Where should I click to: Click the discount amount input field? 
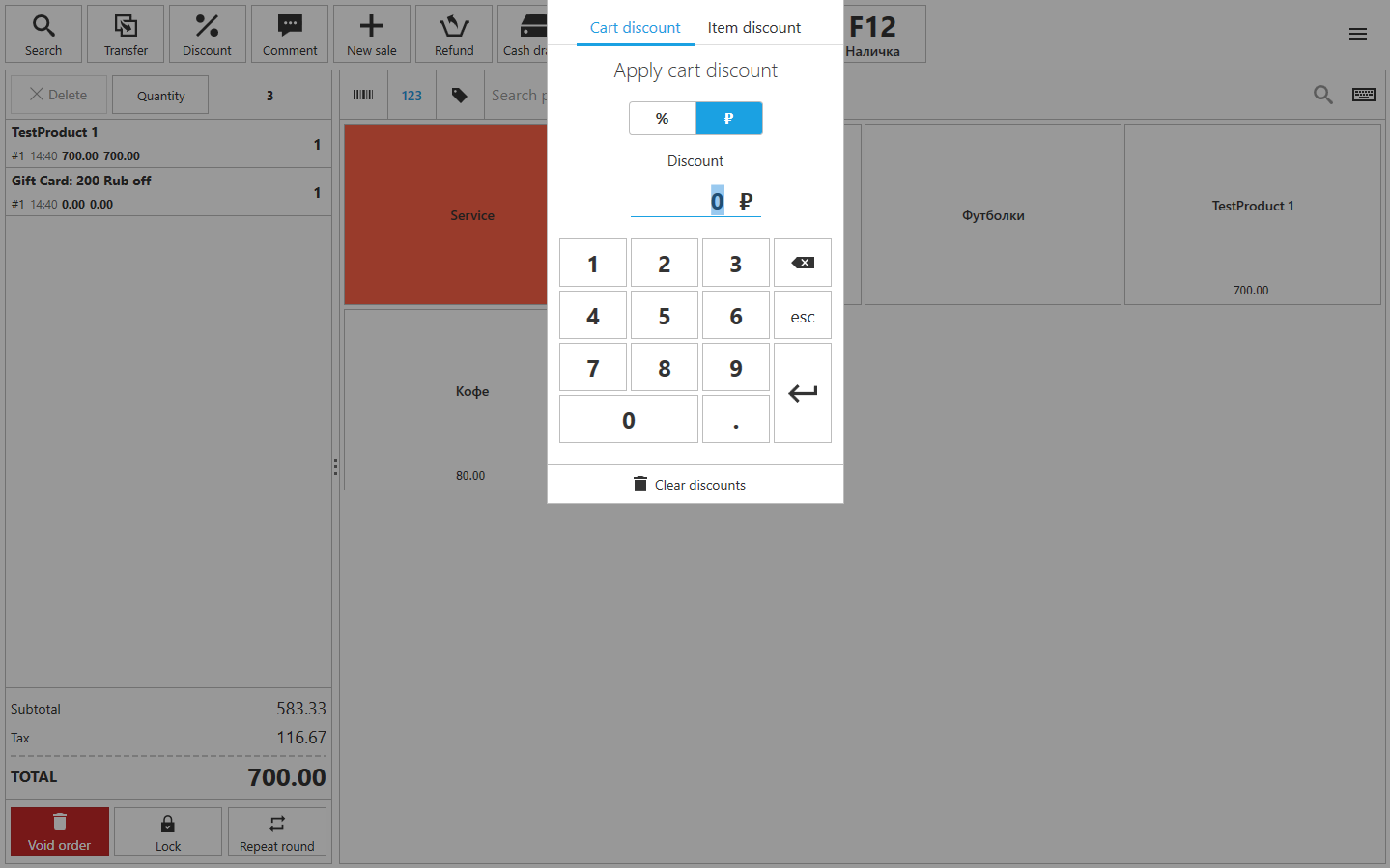pos(695,201)
